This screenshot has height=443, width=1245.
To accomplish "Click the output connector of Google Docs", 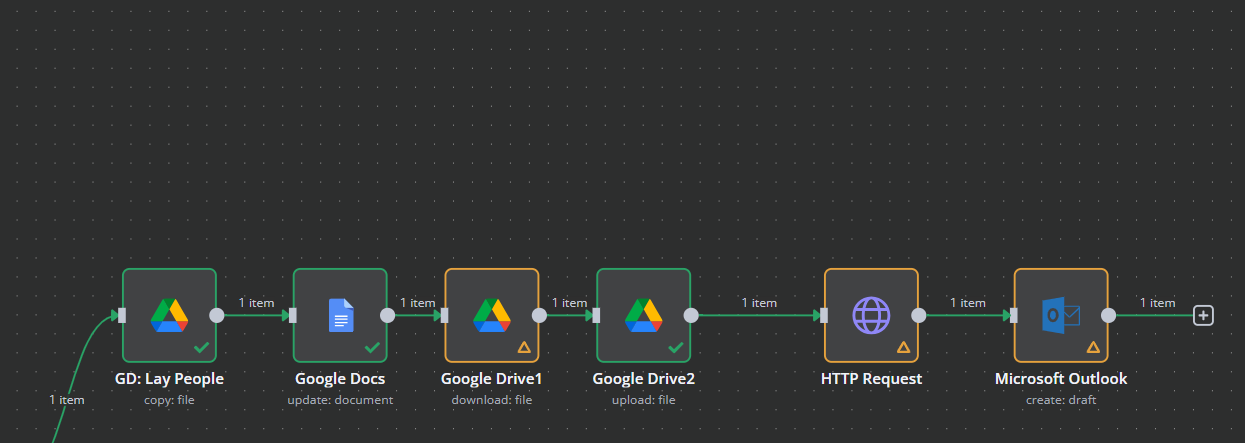I will point(387,315).
